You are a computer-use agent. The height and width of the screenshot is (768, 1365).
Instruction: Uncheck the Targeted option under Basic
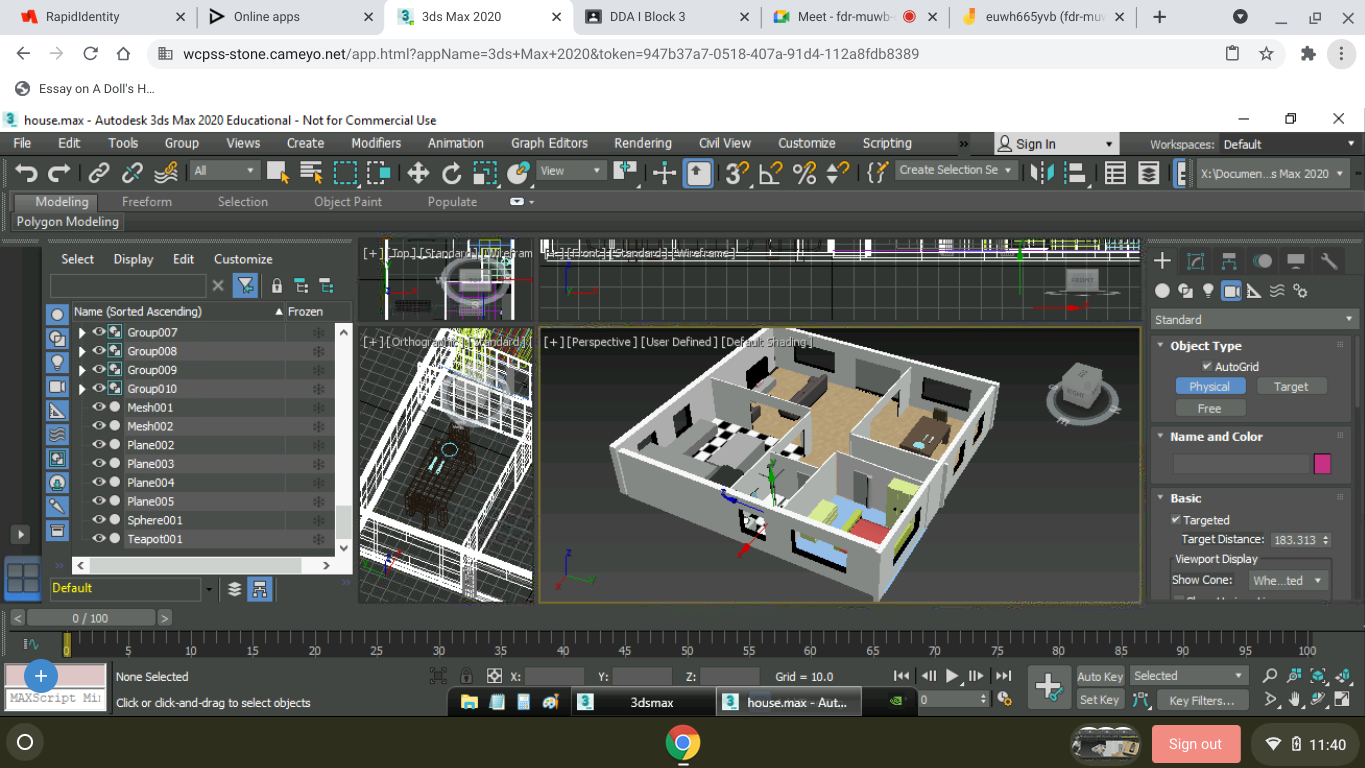coord(1176,519)
